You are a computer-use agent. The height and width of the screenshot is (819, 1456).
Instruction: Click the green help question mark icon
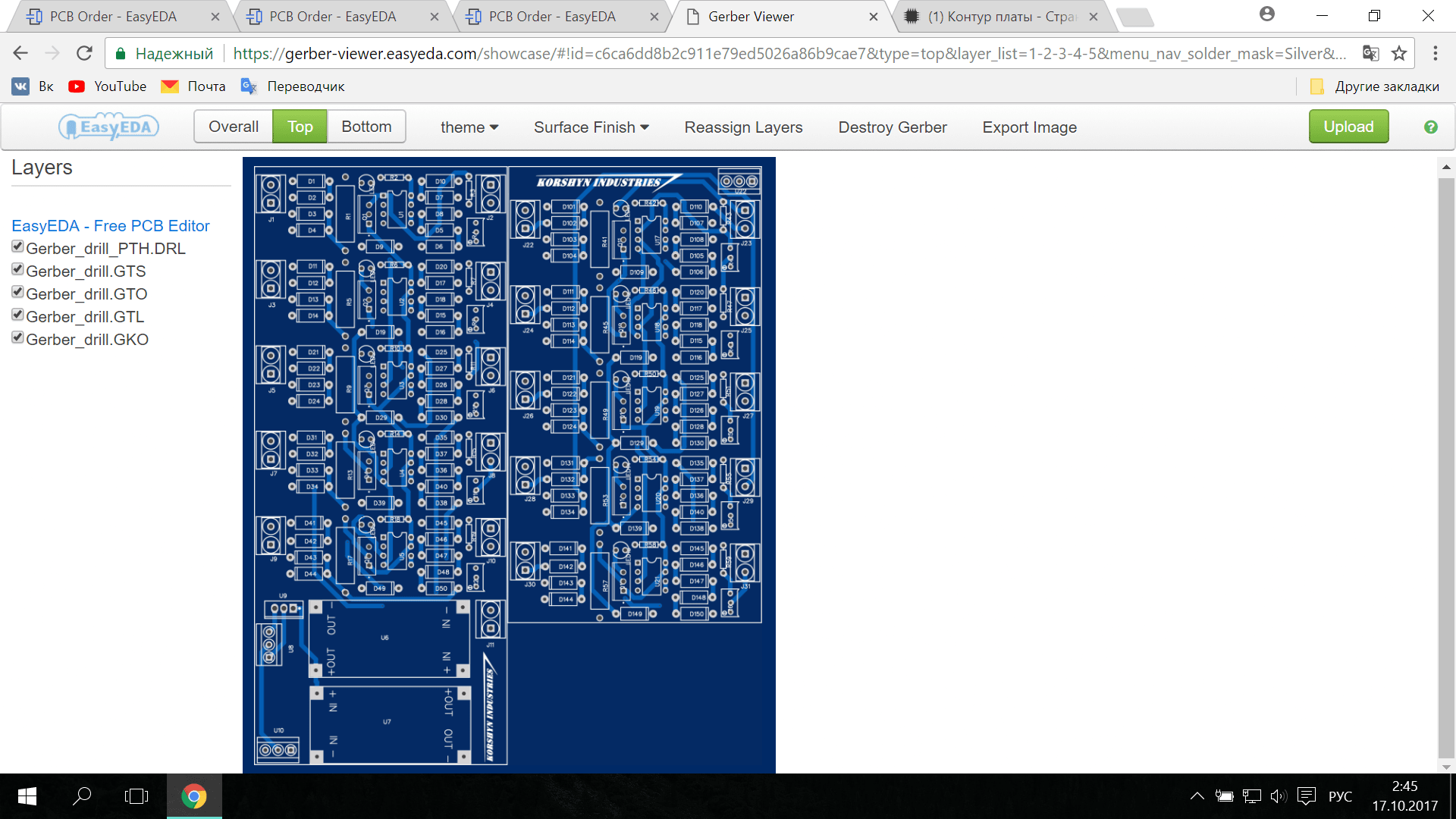[x=1430, y=127]
